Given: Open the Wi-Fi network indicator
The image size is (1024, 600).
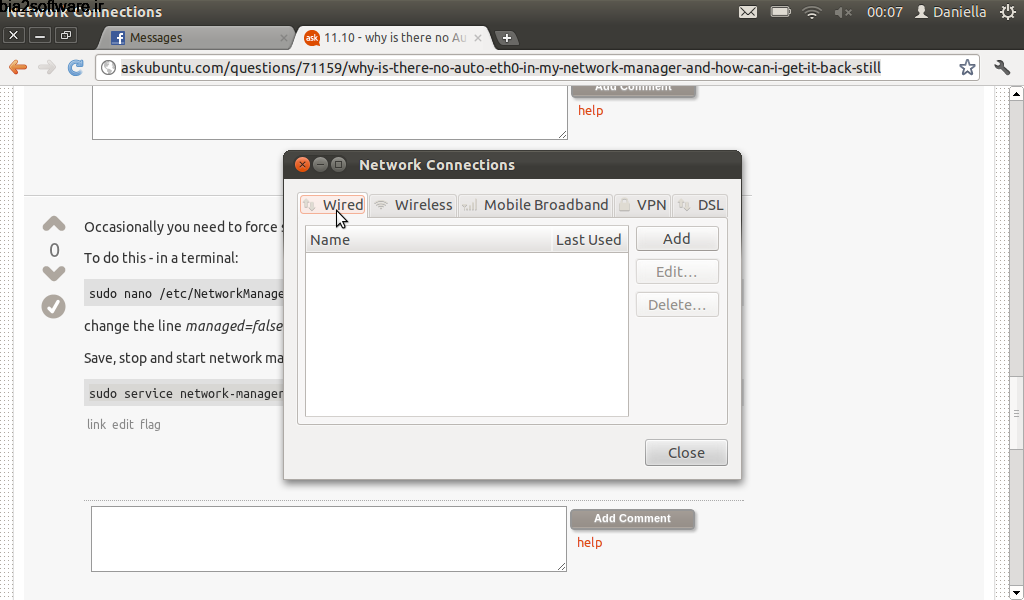Looking at the screenshot, I should (x=811, y=12).
